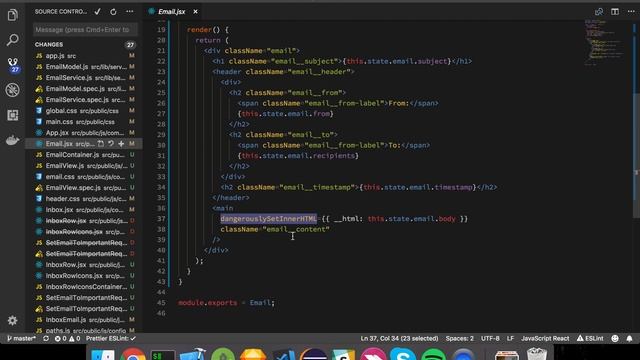Select EmailService.spec.js in the changes list
This screenshot has height=360, width=640.
click(x=84, y=100)
